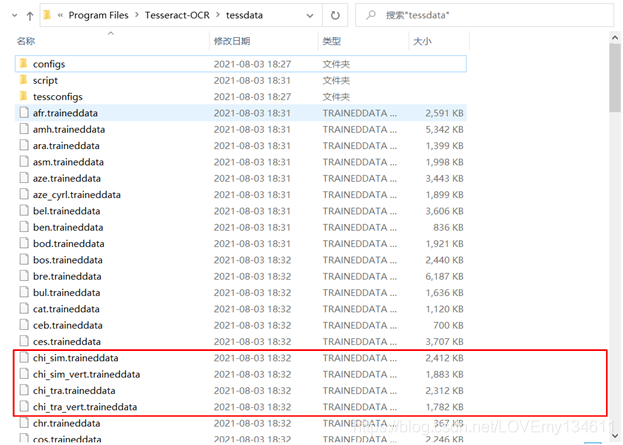Click the 6,187 KB size cell
623x445 pixels.
click(x=444, y=276)
